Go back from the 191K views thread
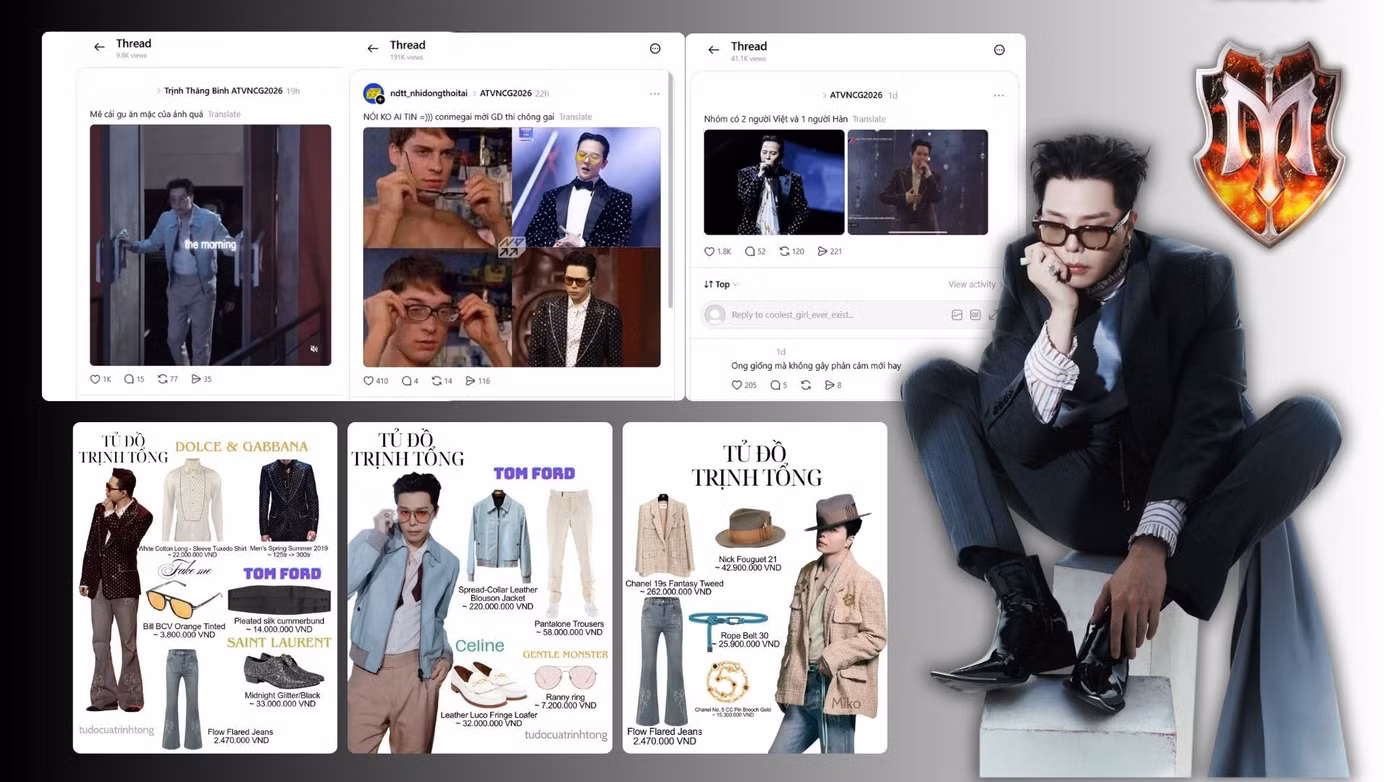The height and width of the screenshot is (782, 1390). [373, 48]
